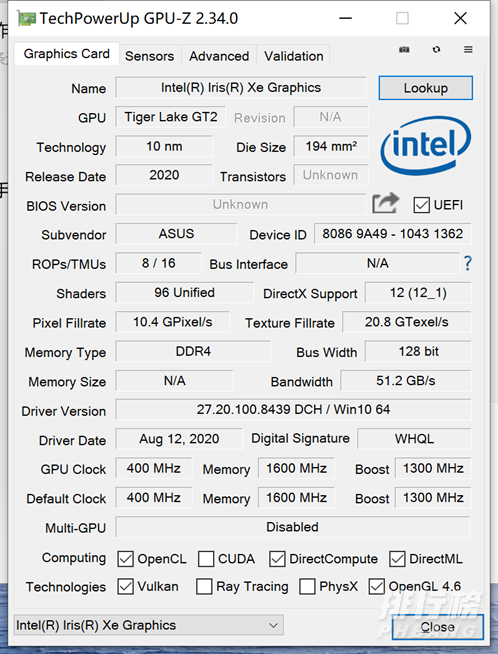498x654 pixels.
Task: Click the screenshot camera icon
Action: click(x=404, y=50)
